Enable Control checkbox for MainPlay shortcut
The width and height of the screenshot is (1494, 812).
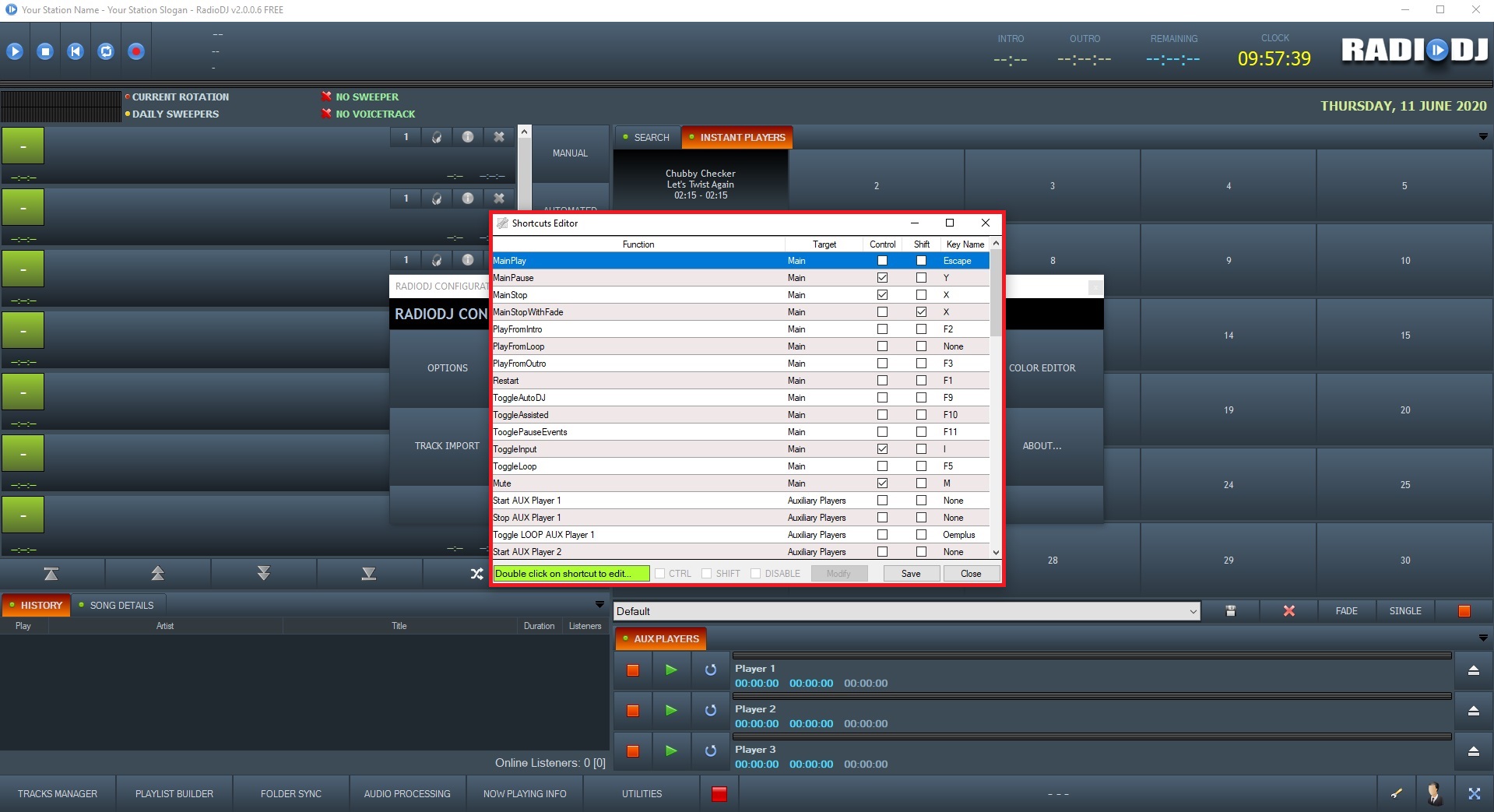(x=882, y=261)
